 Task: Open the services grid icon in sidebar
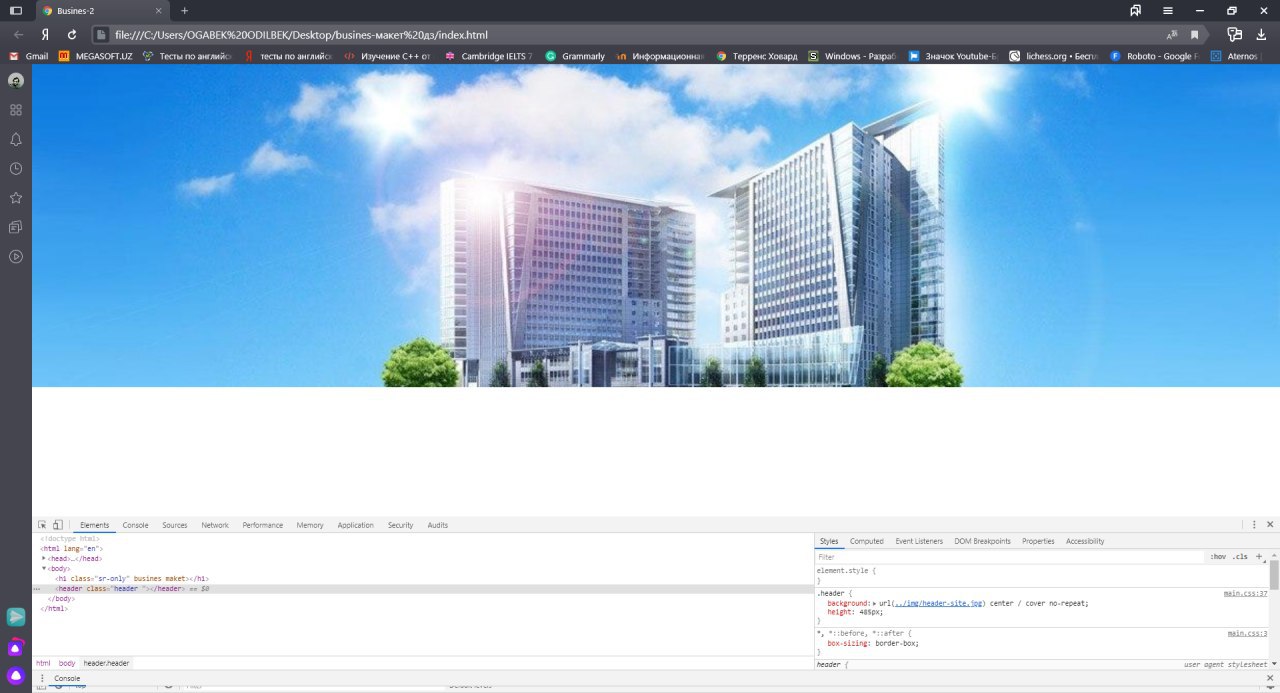(16, 110)
